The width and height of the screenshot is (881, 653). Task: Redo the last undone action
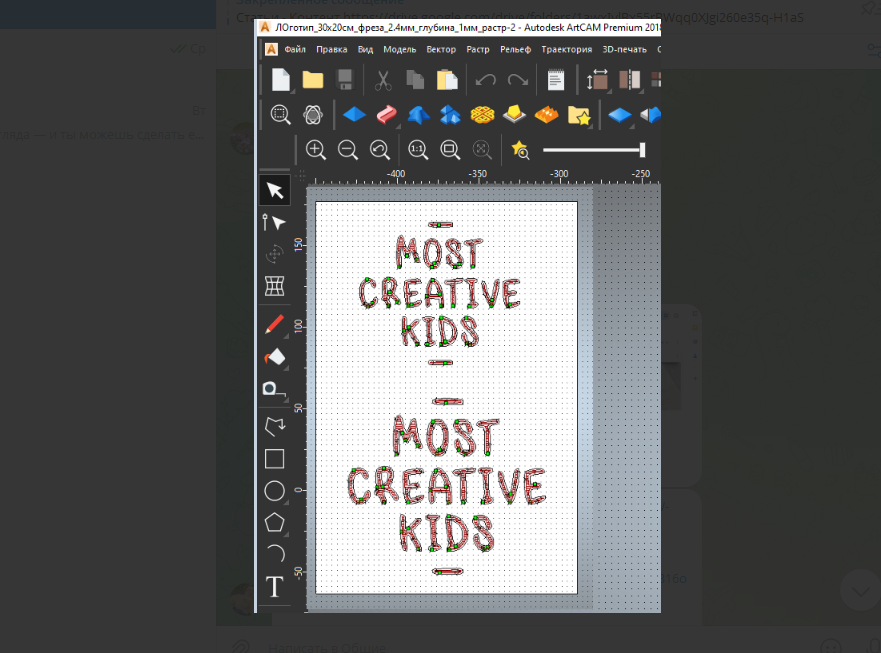click(517, 80)
